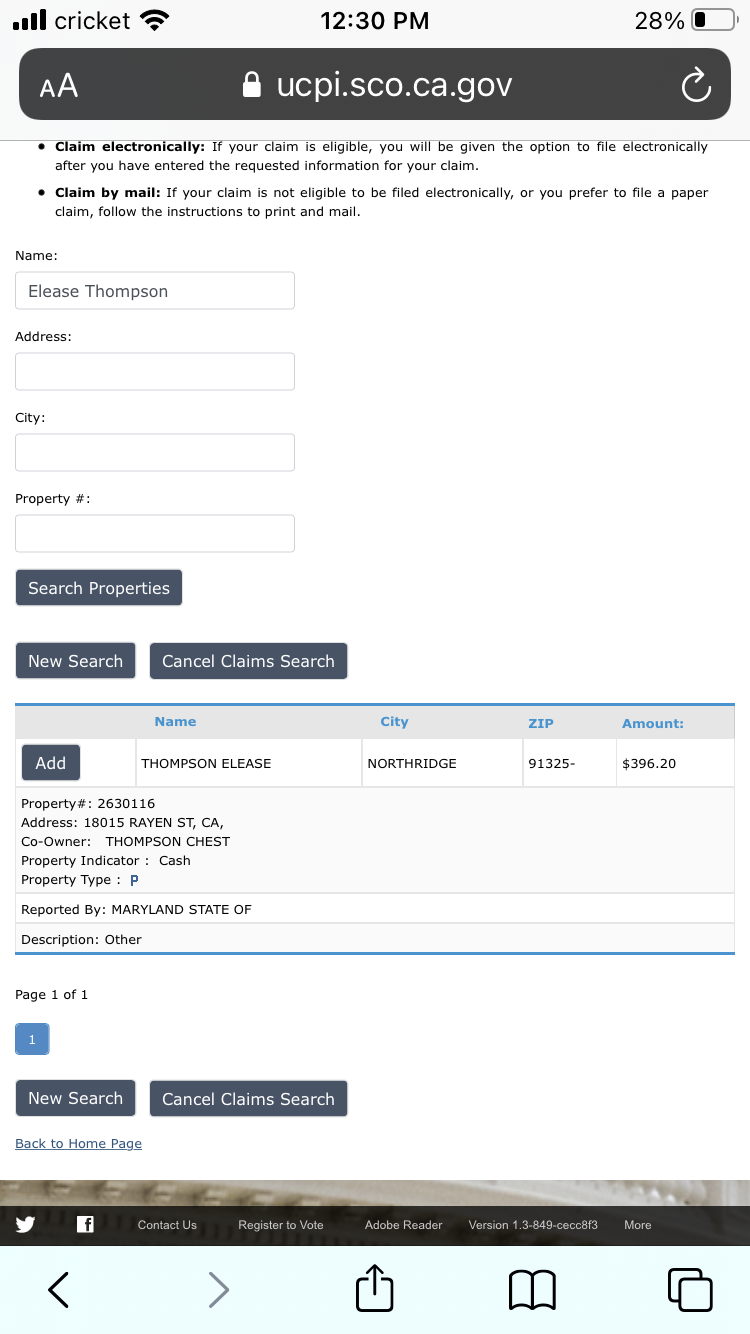Focus the Address input field

click(x=155, y=371)
